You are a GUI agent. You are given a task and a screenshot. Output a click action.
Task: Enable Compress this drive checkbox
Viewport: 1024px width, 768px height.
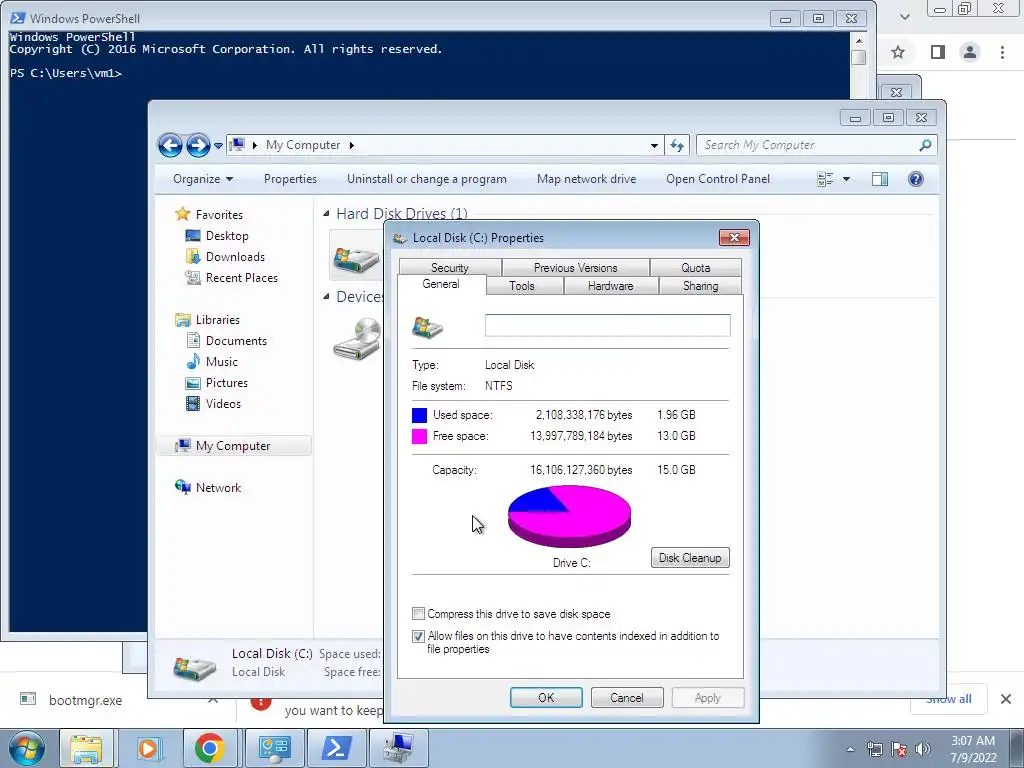(x=418, y=614)
